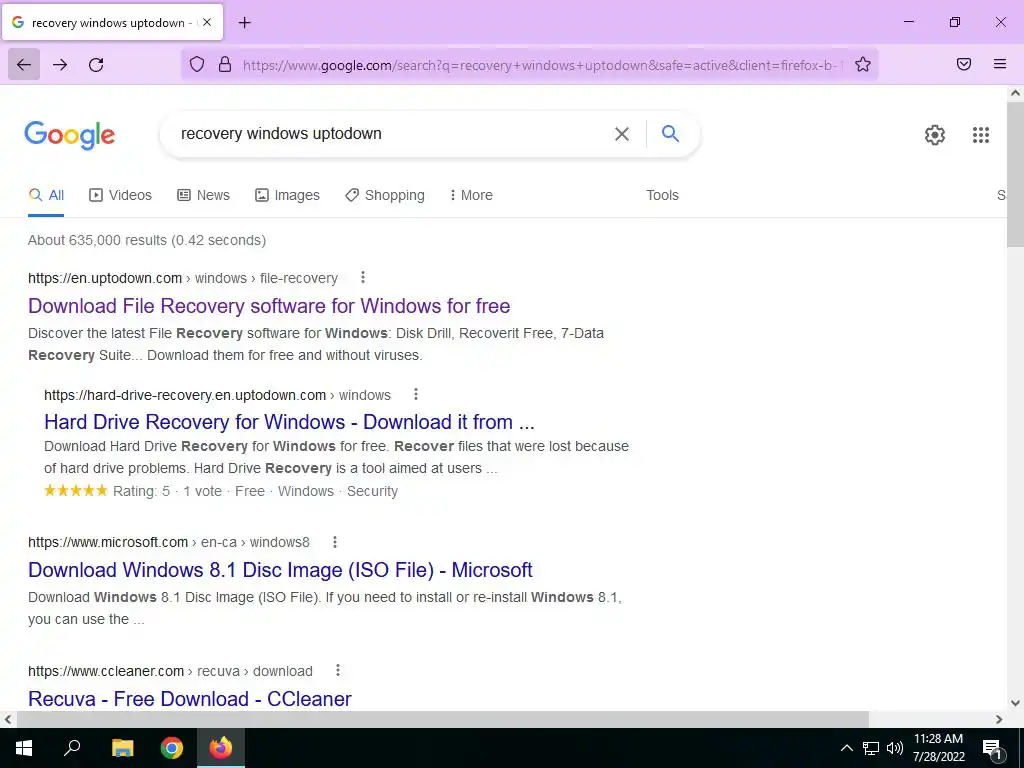The width and height of the screenshot is (1024, 768).
Task: Open network status tray icon
Action: click(x=871, y=748)
